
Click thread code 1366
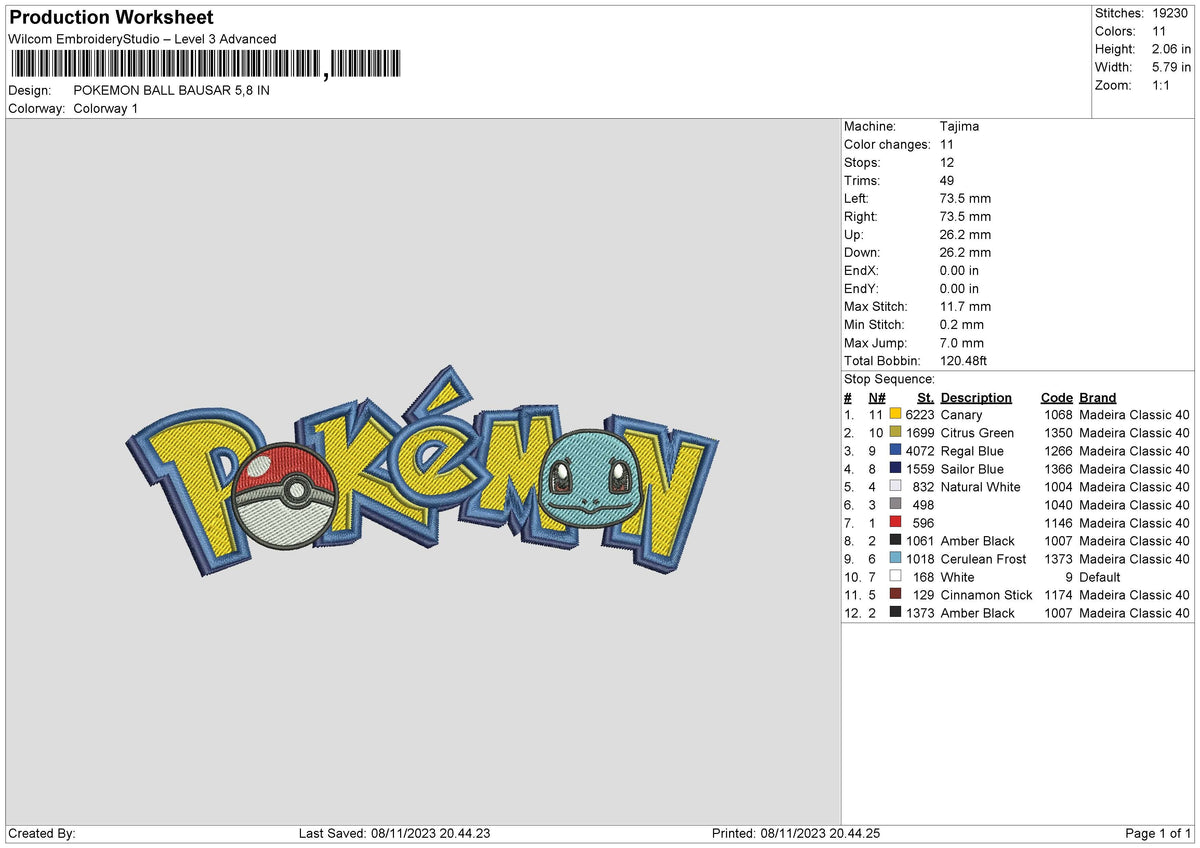click(1058, 468)
